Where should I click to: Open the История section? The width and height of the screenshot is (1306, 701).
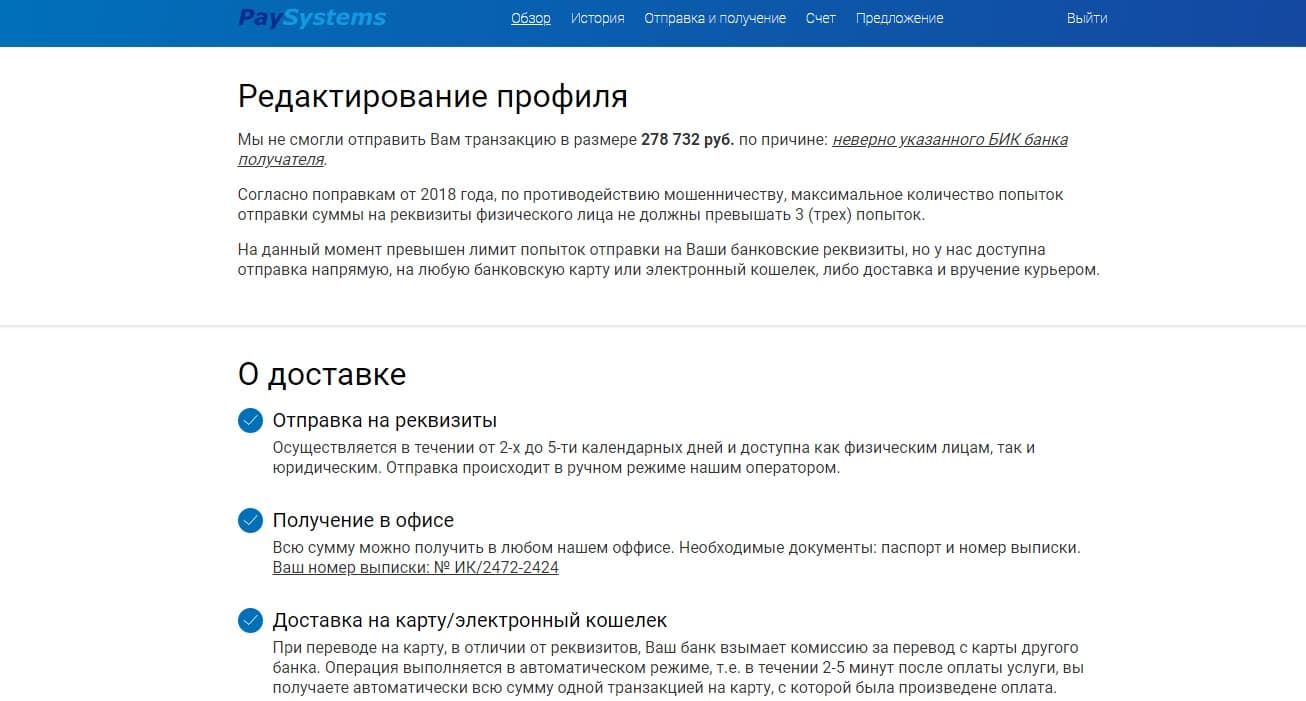(x=596, y=17)
